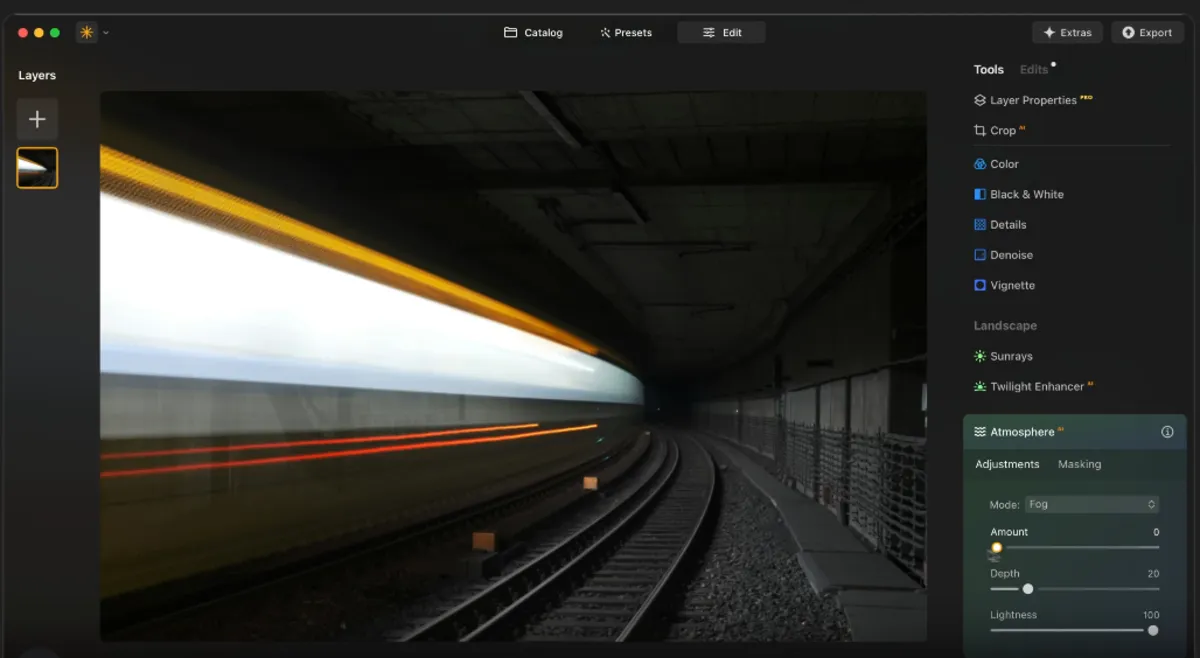
Task: Click the Extras button
Action: click(1067, 33)
